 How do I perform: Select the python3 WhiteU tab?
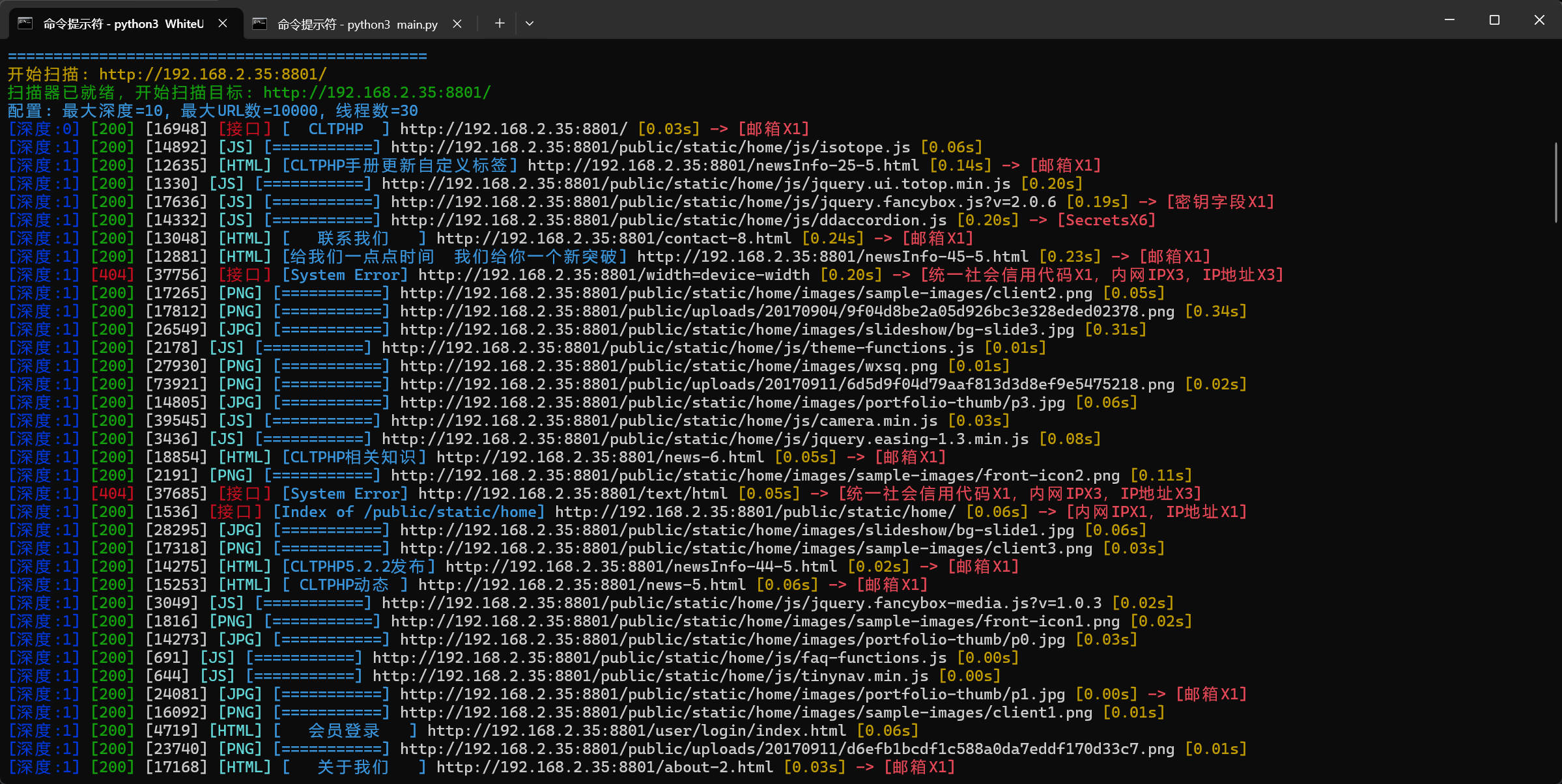coord(124,24)
